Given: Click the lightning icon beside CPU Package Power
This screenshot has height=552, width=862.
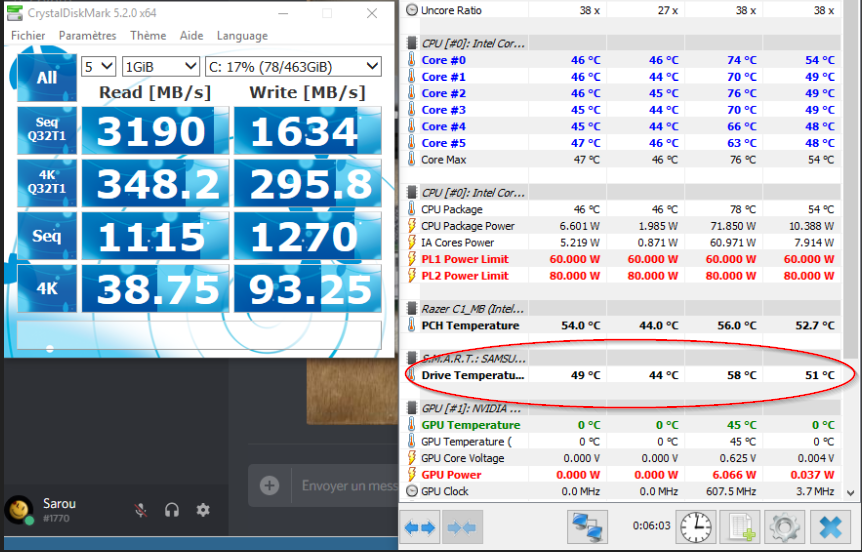Looking at the screenshot, I should [411, 226].
